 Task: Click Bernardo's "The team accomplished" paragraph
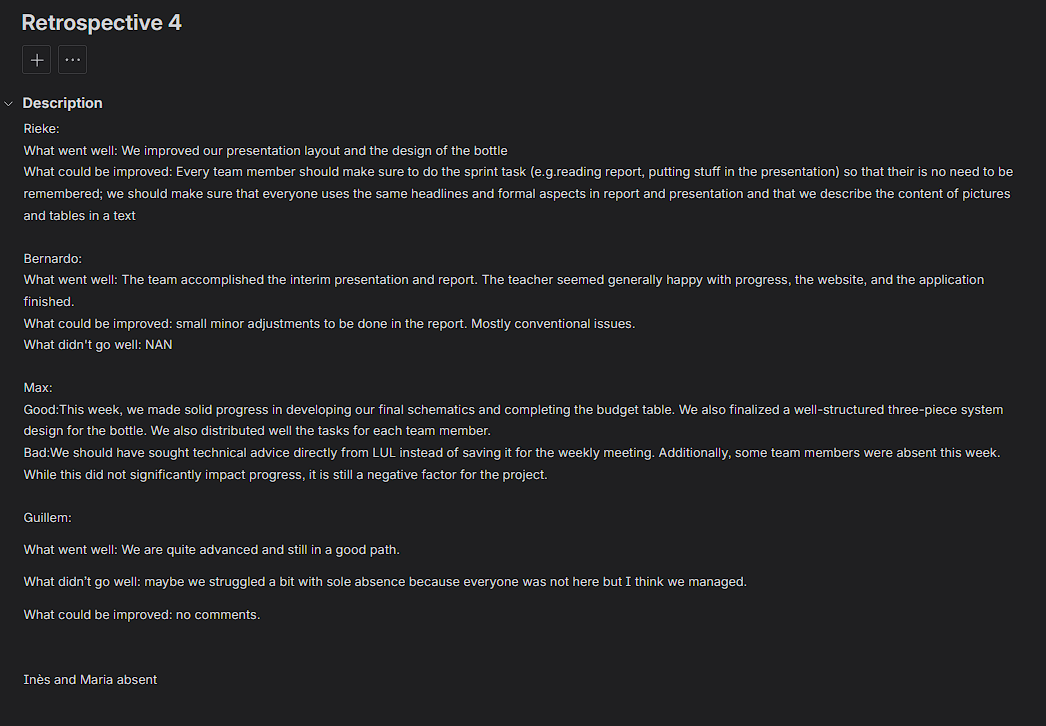pyautogui.click(x=400, y=280)
